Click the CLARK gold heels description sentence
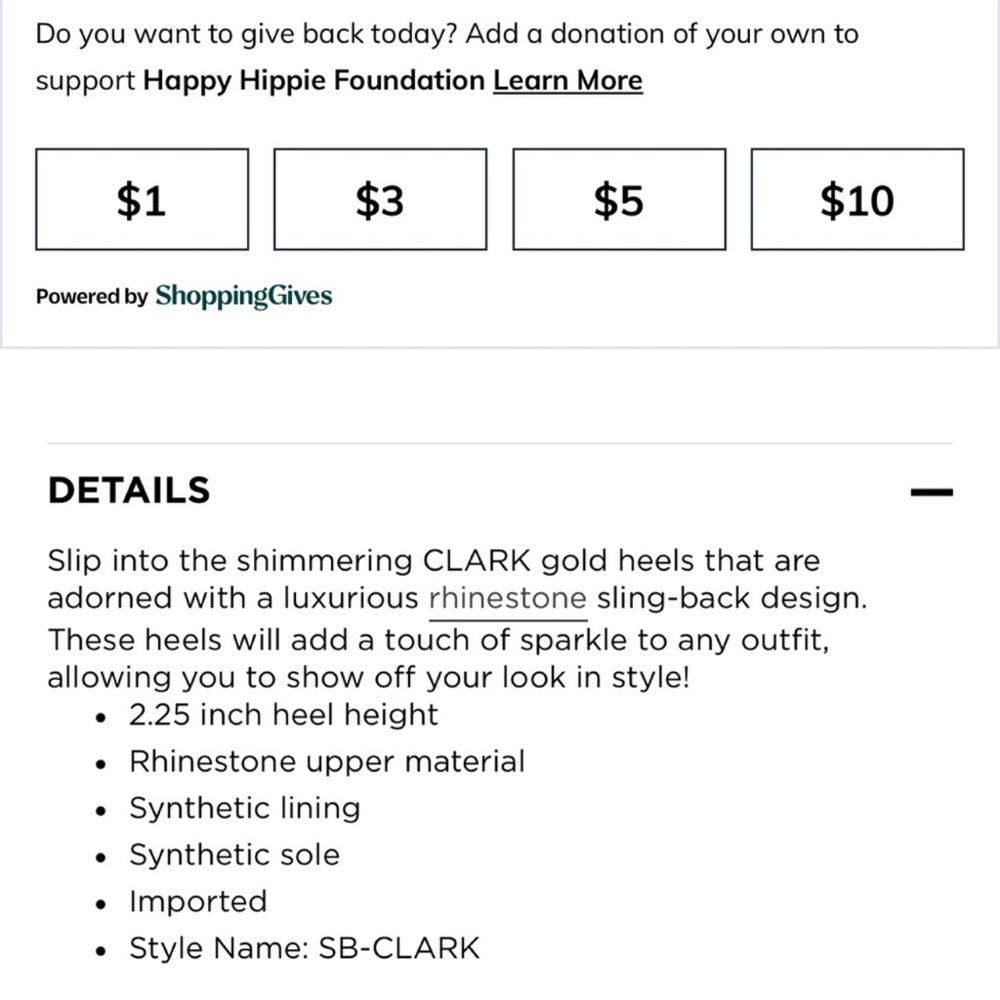The image size is (1000, 1000). tap(457, 579)
